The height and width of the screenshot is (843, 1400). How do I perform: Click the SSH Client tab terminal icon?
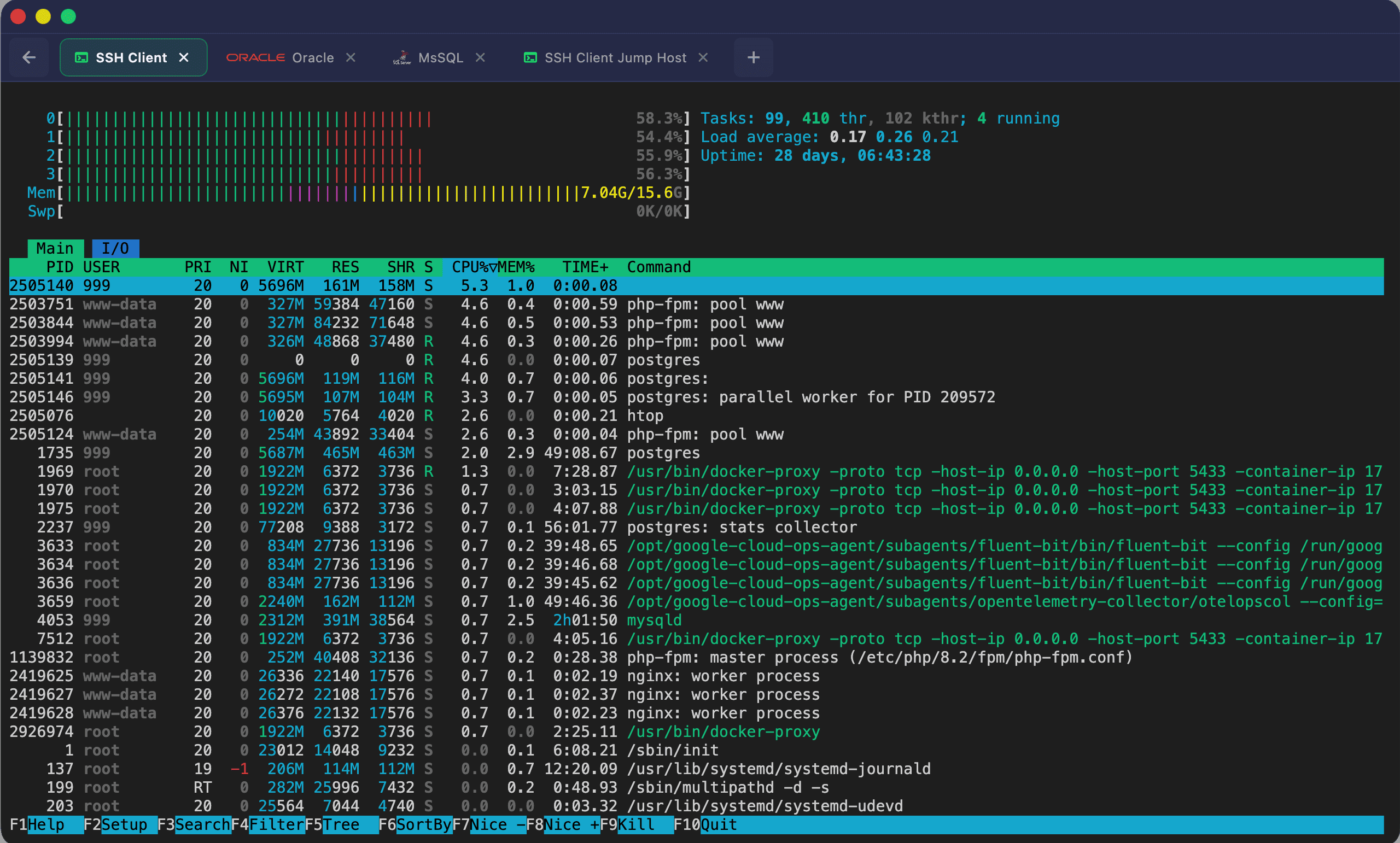point(82,57)
